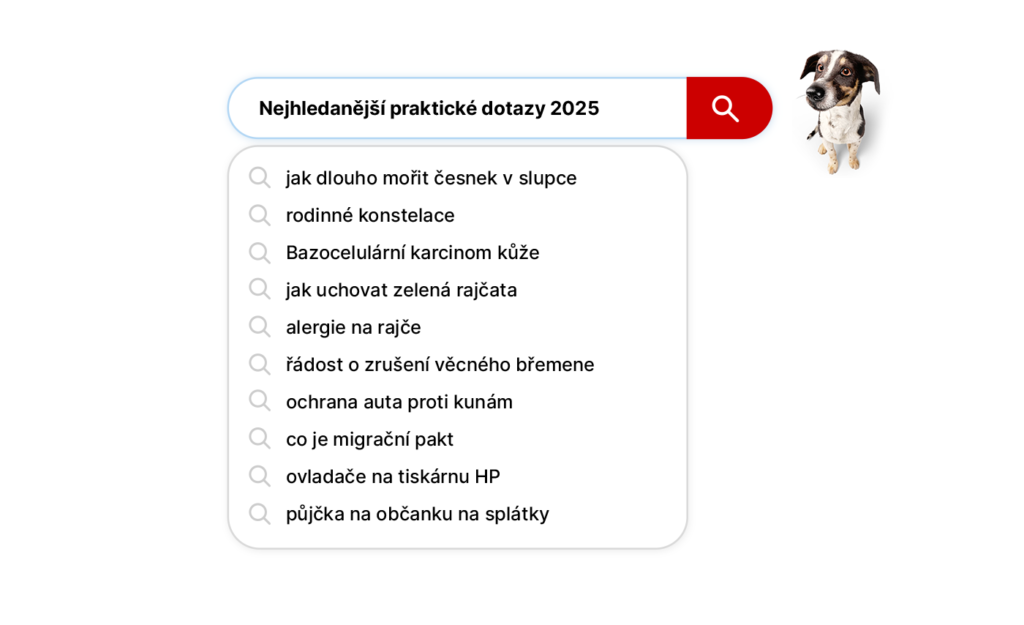Open suggestion "ochrana auta proti kunám"

(399, 402)
